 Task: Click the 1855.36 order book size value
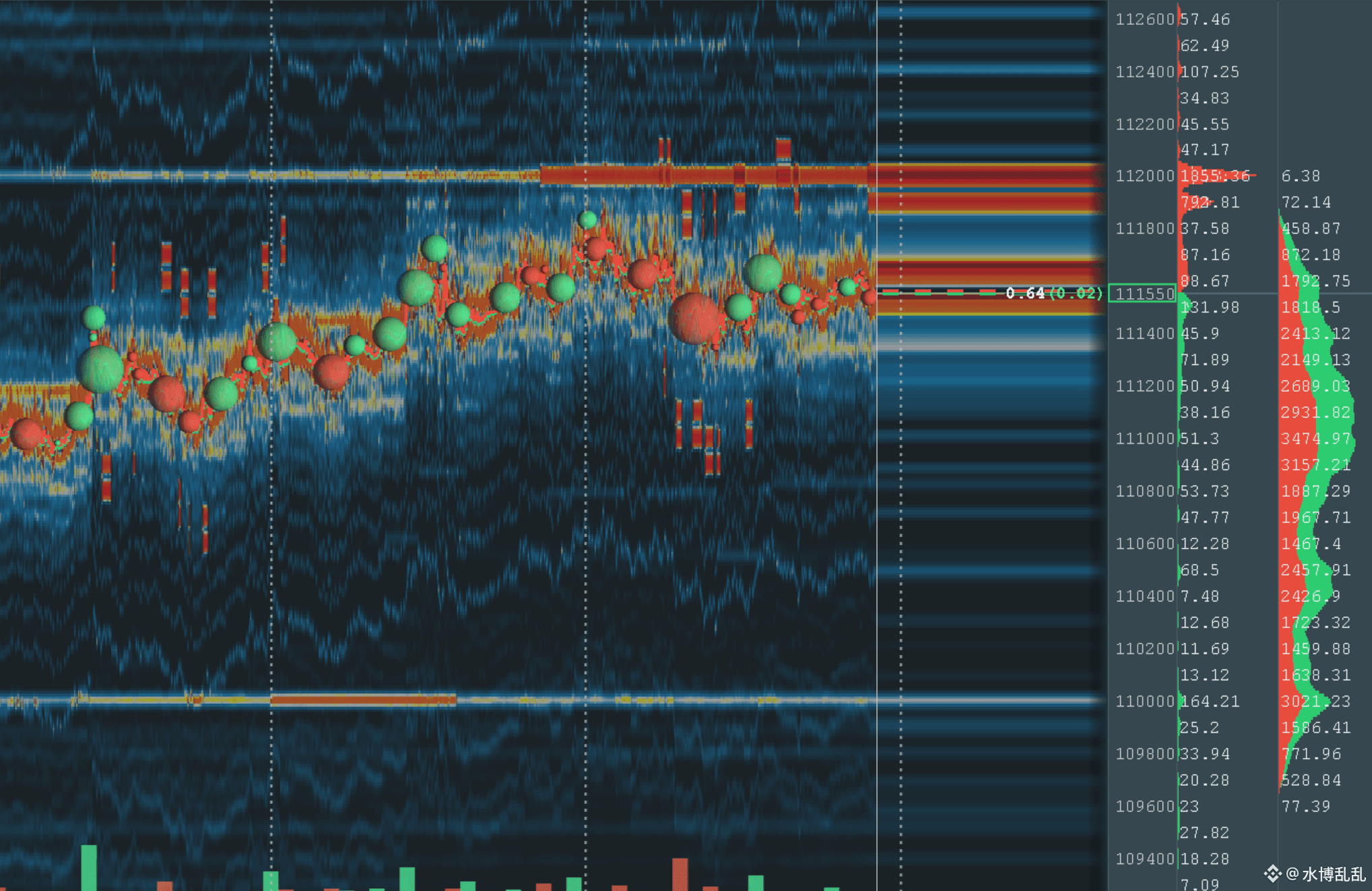tap(1215, 176)
